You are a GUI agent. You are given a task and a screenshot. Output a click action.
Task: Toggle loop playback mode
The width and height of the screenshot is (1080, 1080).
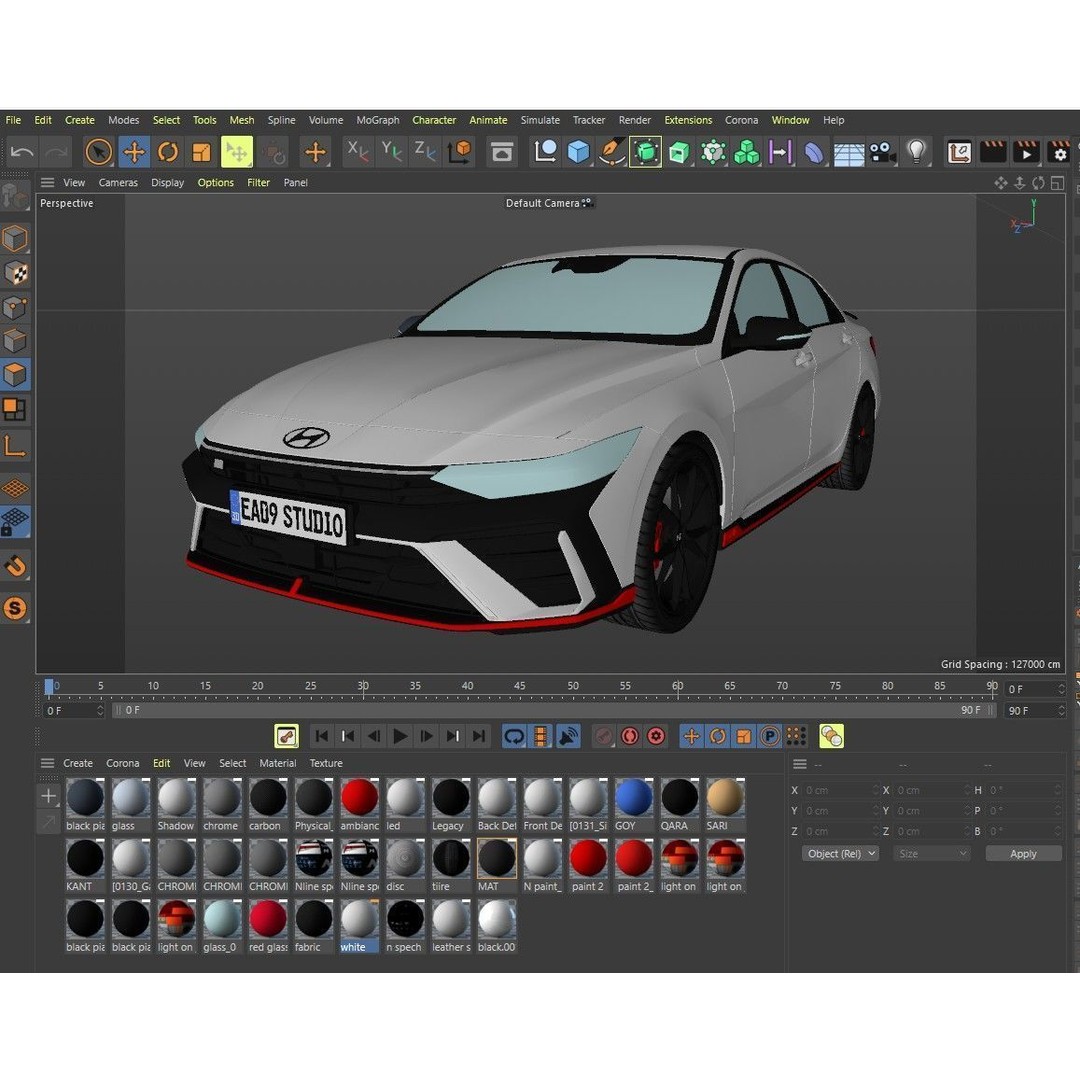pos(514,736)
